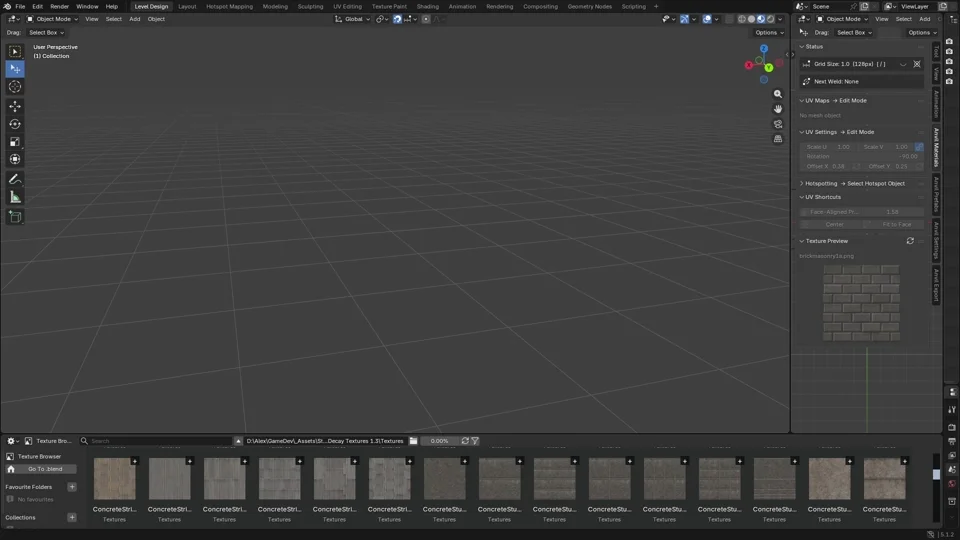The width and height of the screenshot is (960, 540).
Task: Switch perspective/orthographic grid icon
Action: click(x=778, y=139)
